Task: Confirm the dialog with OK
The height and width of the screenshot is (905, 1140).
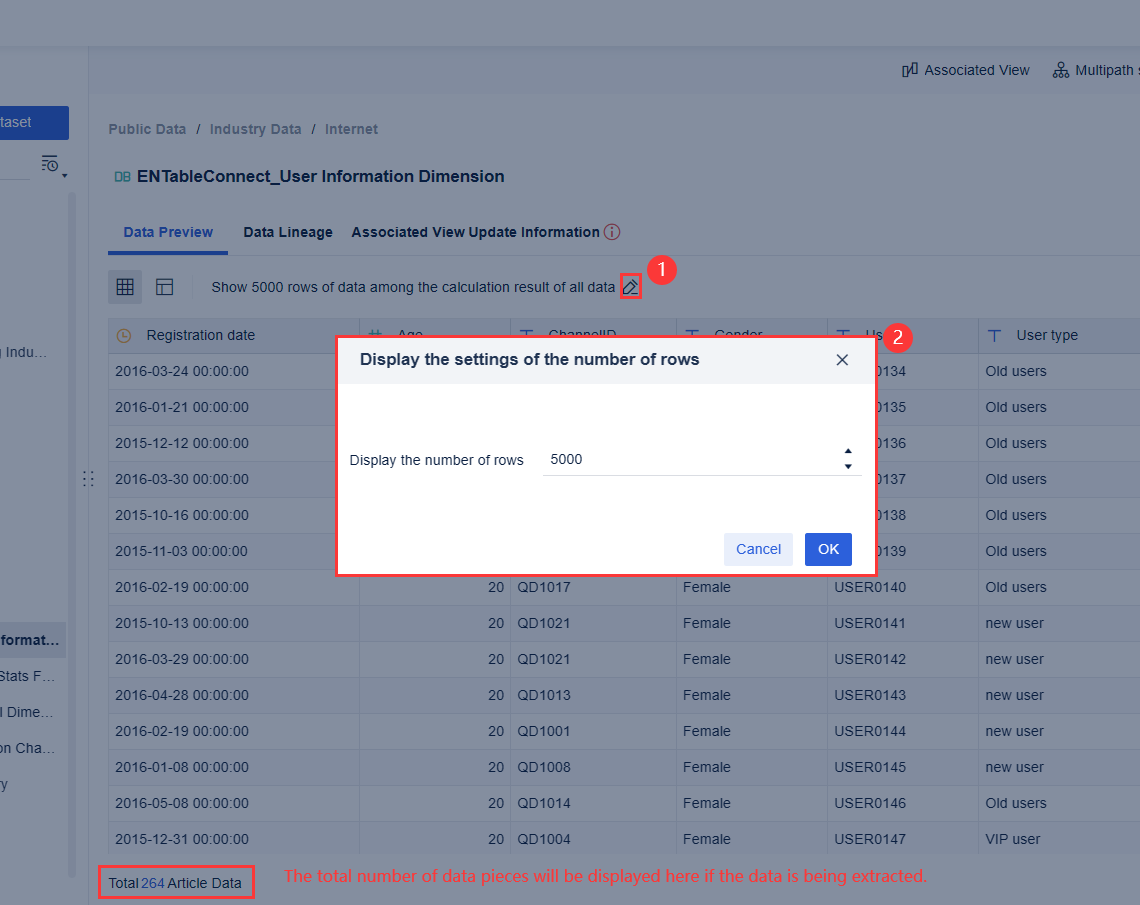Action: [x=828, y=550]
